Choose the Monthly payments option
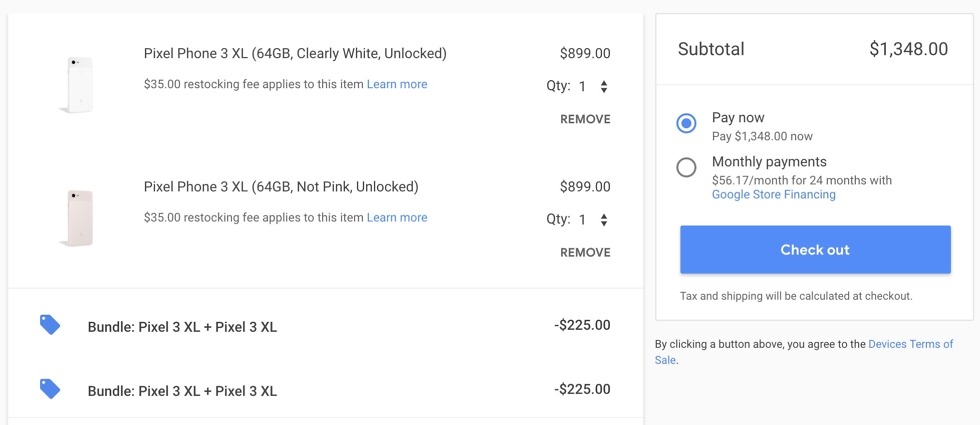This screenshot has width=980, height=425. 686,168
